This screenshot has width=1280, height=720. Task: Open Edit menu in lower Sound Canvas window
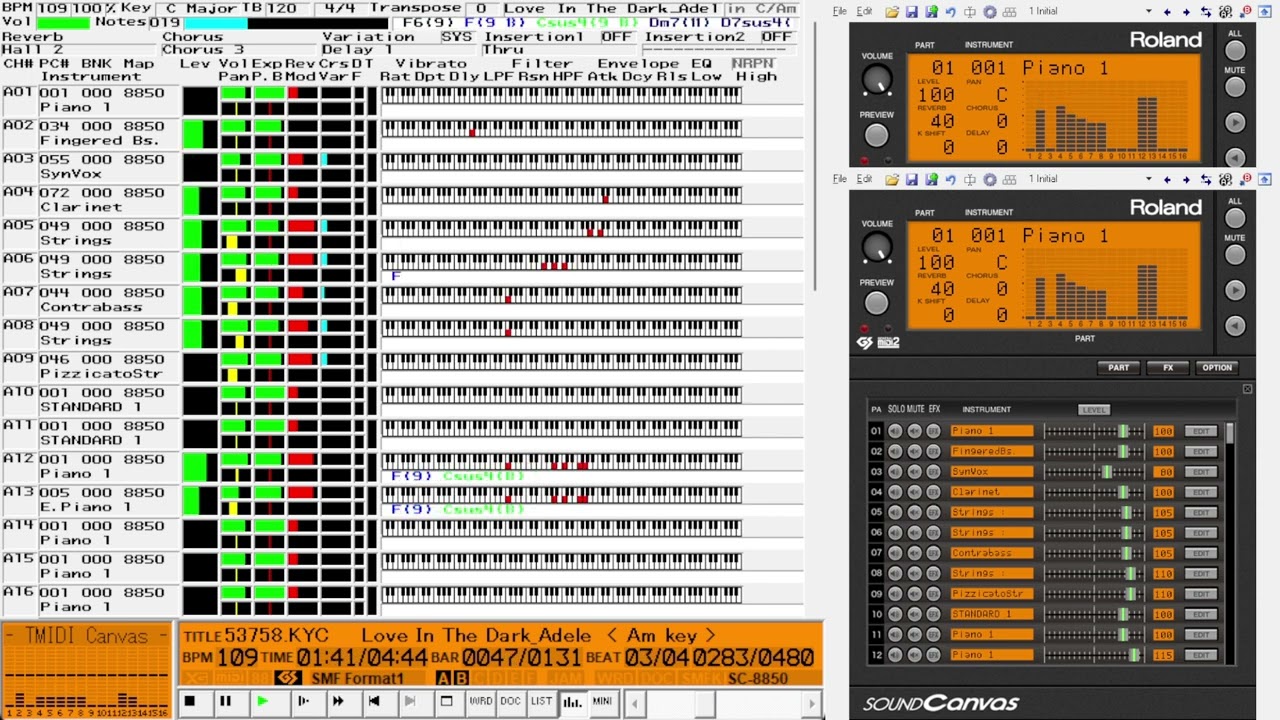click(x=864, y=180)
